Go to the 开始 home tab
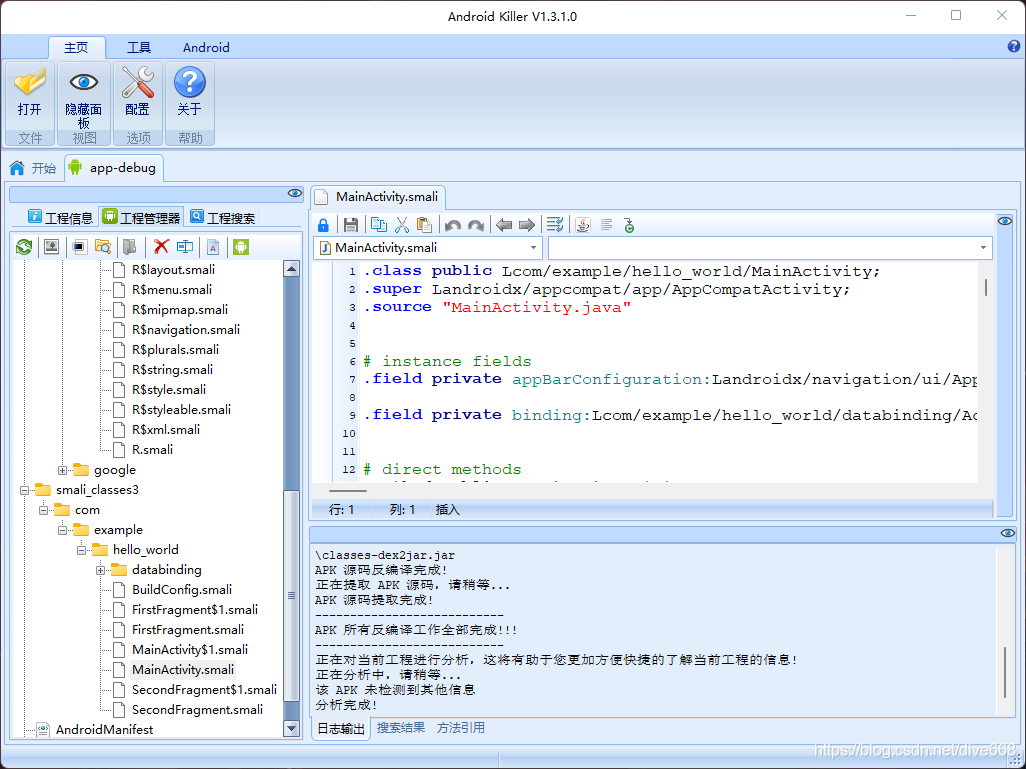 click(34, 168)
